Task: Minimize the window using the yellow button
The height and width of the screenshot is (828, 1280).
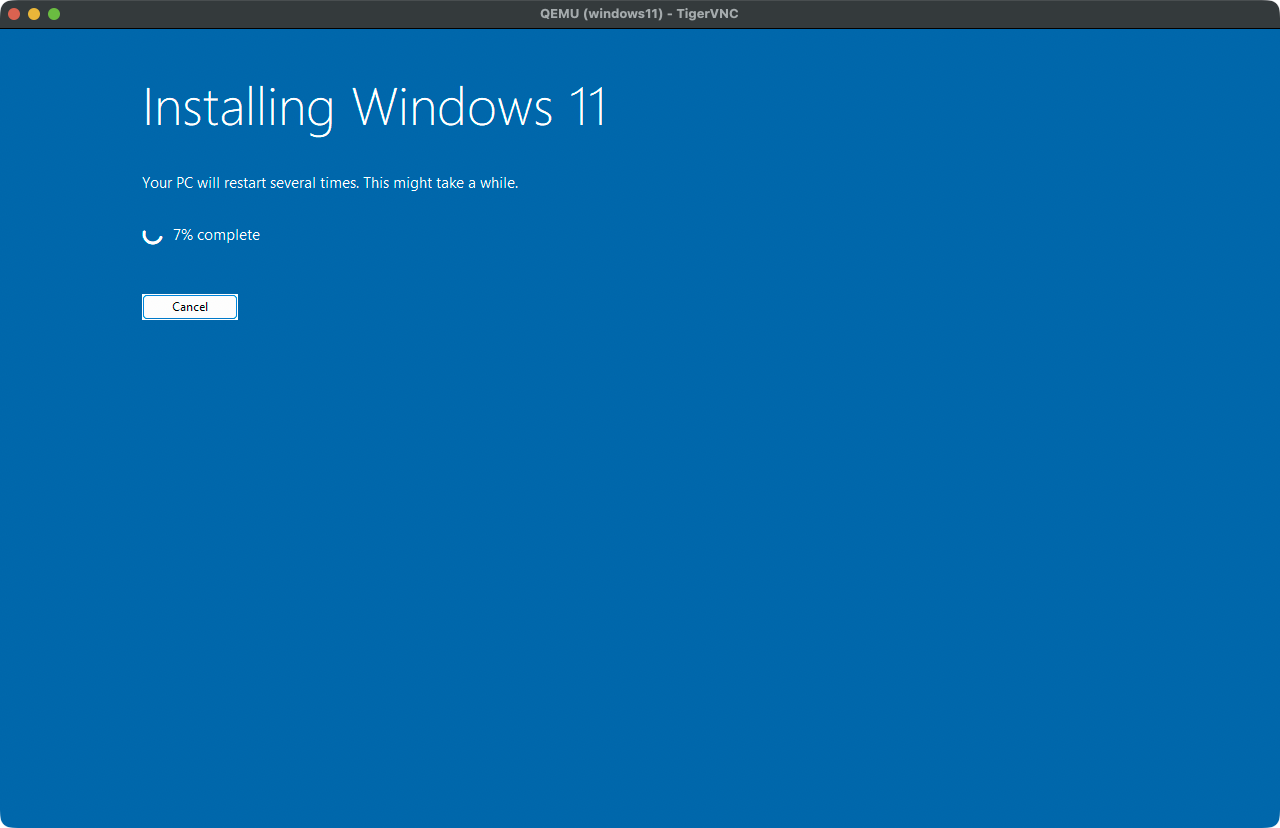Action: [x=34, y=14]
